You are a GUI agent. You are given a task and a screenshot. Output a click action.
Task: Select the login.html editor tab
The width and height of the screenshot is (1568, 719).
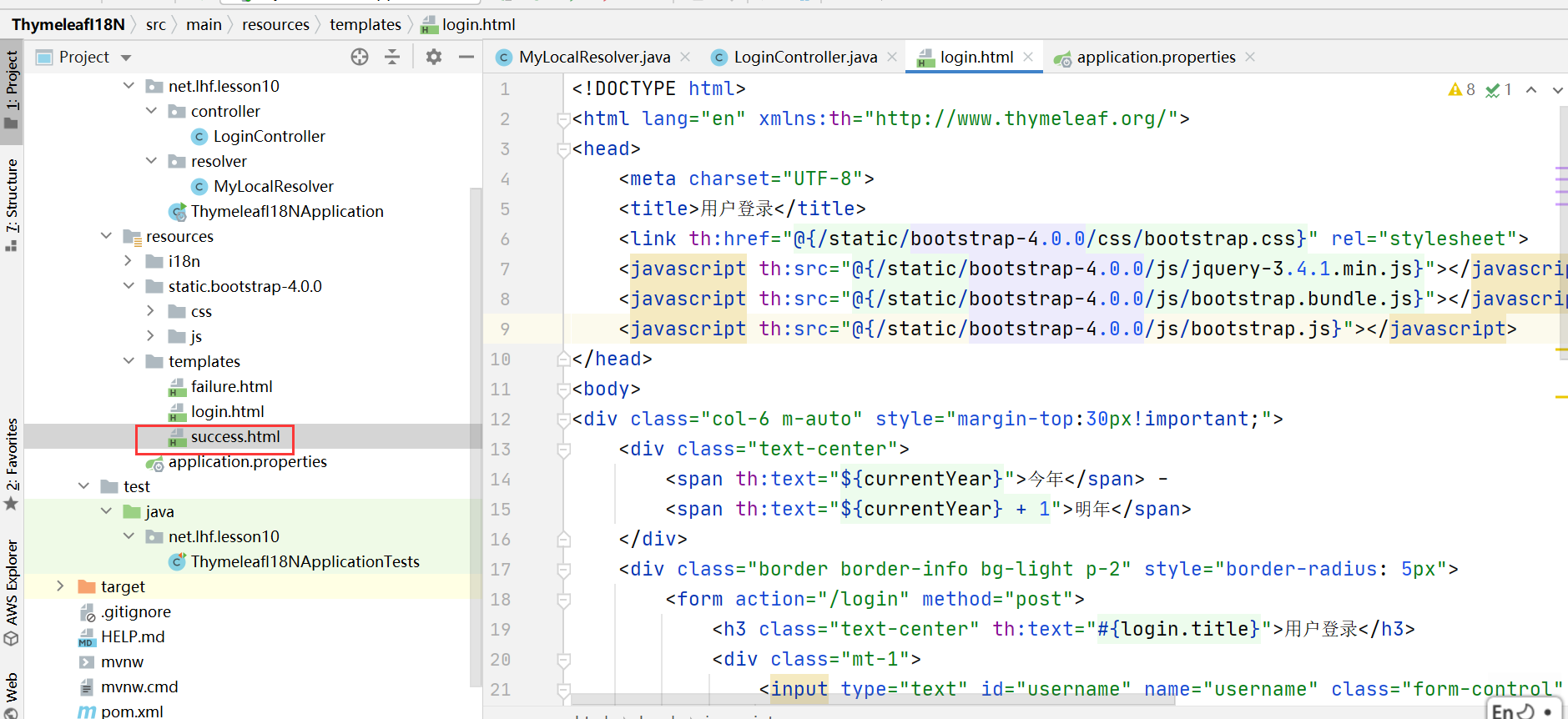click(976, 57)
